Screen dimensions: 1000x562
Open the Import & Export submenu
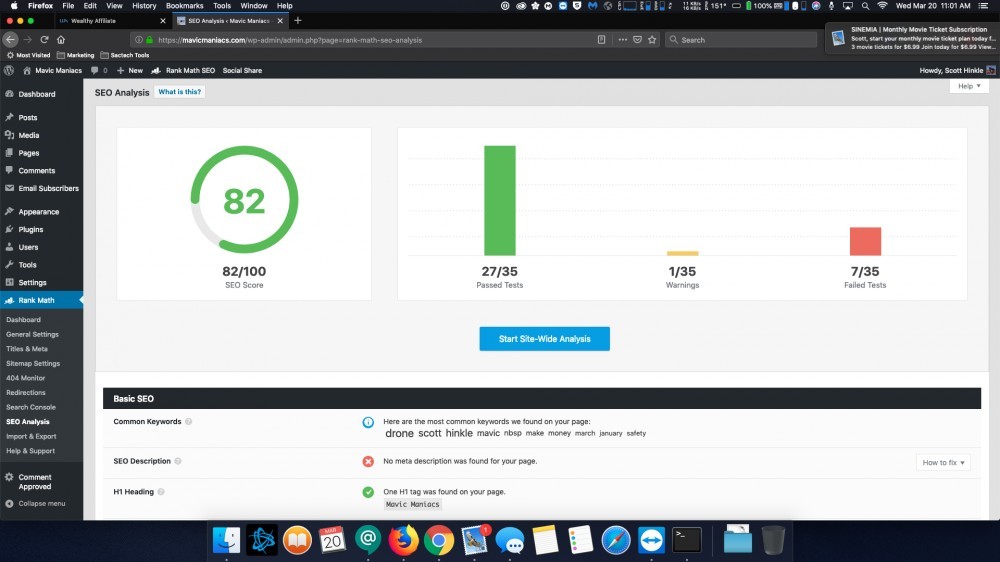31,436
